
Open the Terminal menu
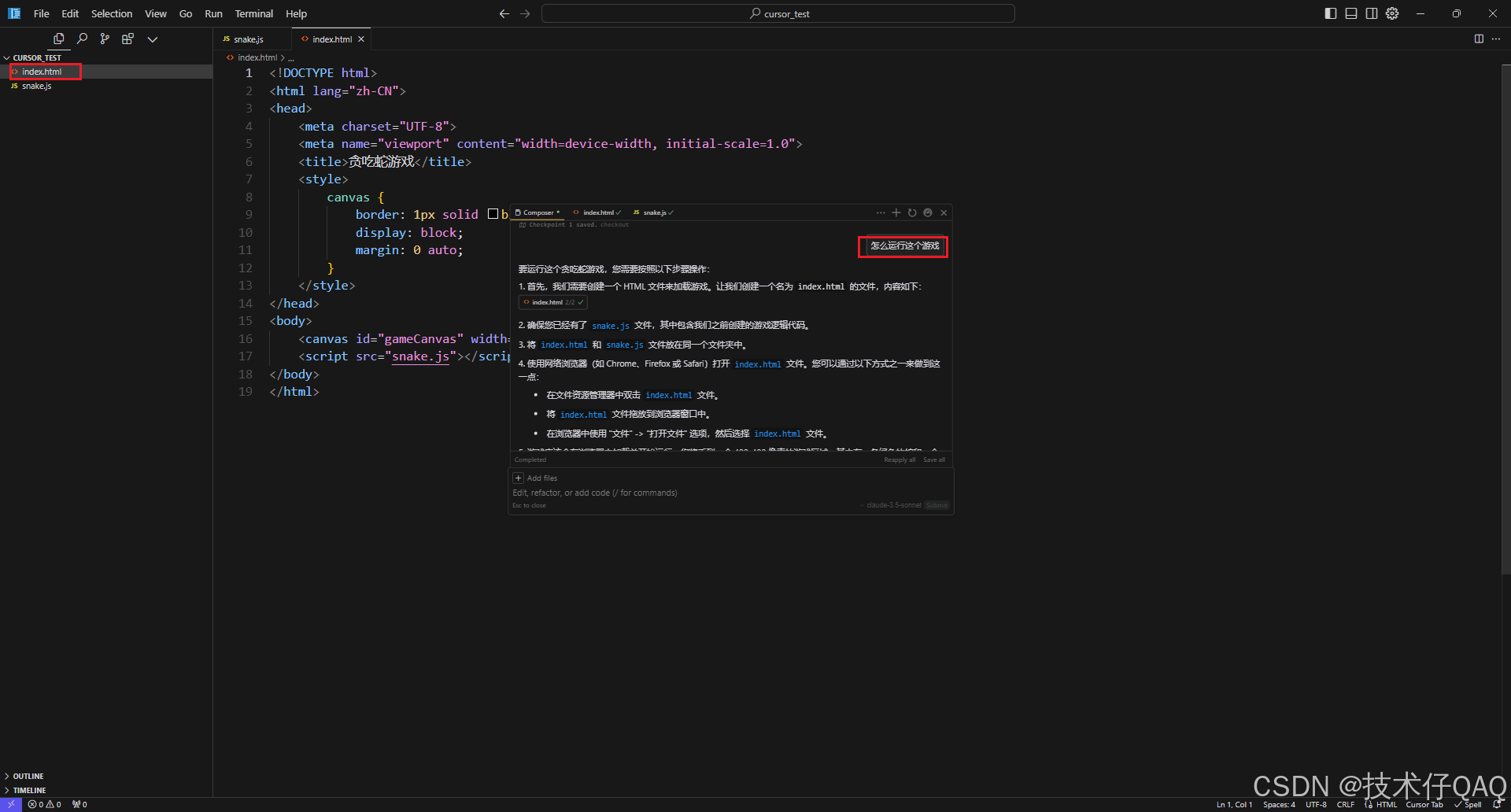pos(253,13)
